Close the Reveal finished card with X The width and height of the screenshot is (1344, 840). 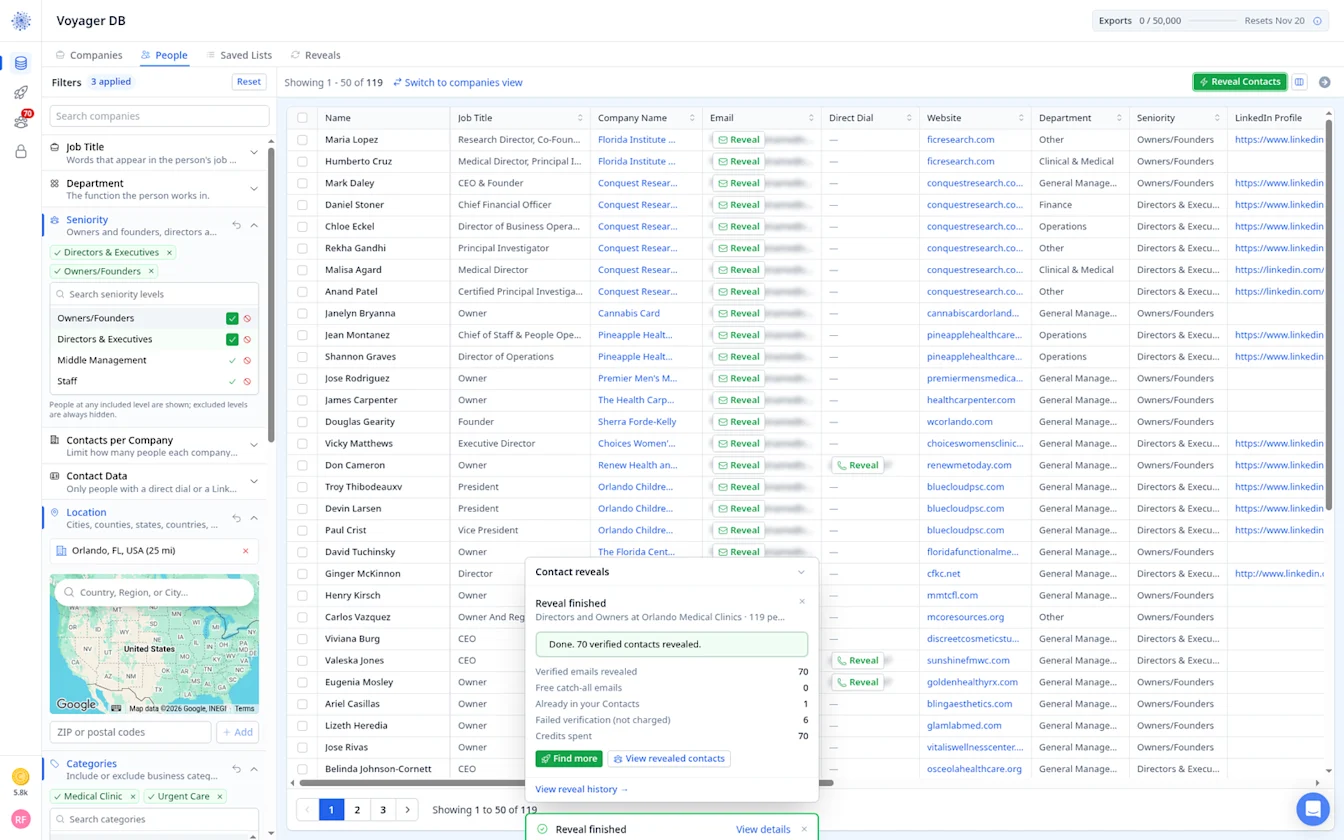(802, 602)
